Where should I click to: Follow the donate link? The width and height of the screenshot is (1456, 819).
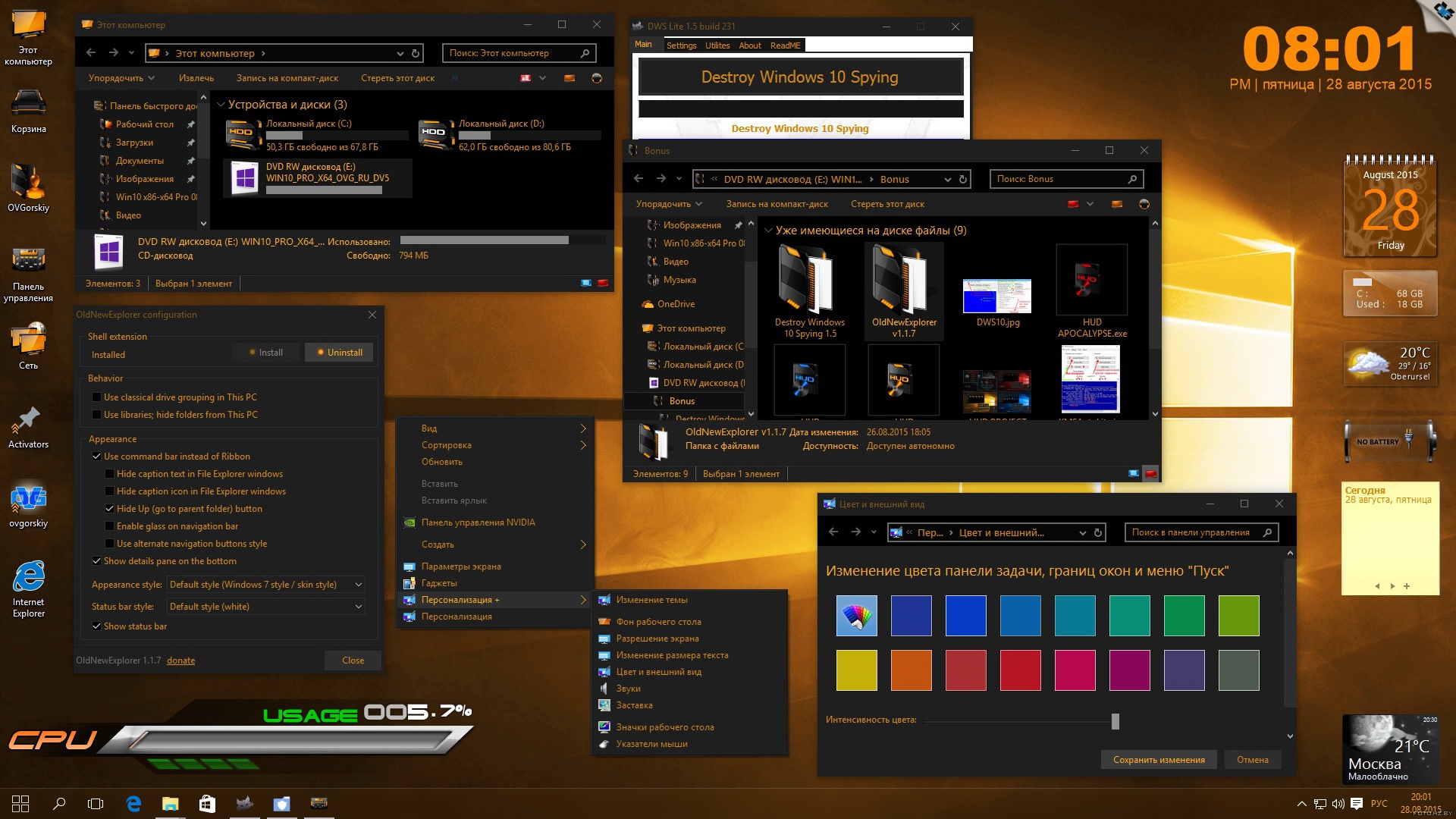point(180,661)
